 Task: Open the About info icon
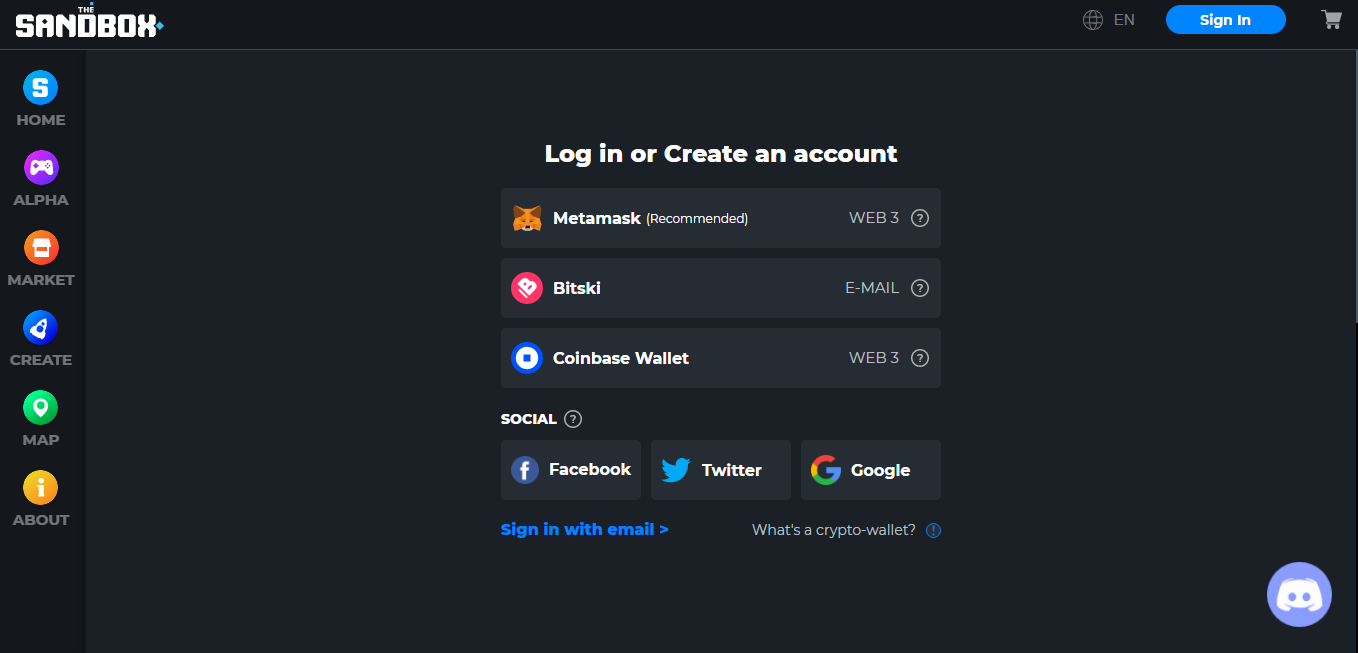[x=41, y=488]
